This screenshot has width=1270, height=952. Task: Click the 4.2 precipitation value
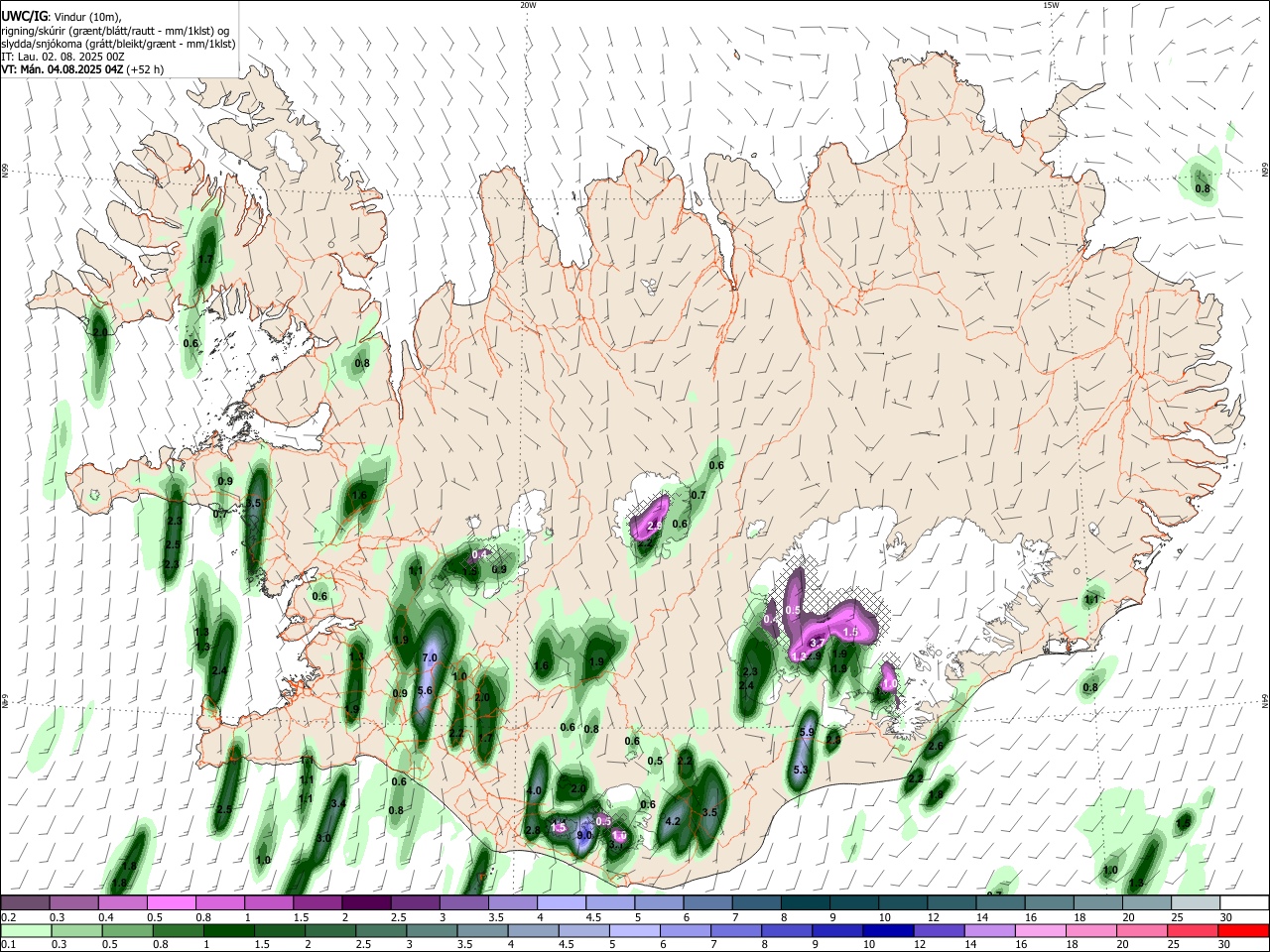point(673,821)
